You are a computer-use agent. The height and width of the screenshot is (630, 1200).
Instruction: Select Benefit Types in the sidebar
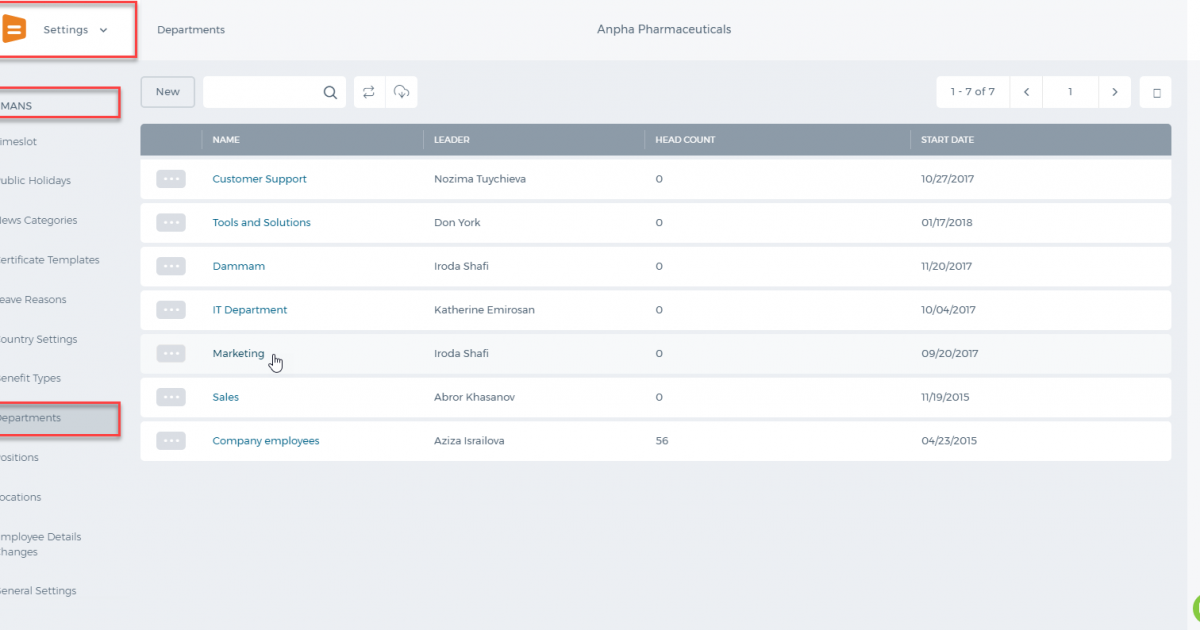(x=30, y=378)
